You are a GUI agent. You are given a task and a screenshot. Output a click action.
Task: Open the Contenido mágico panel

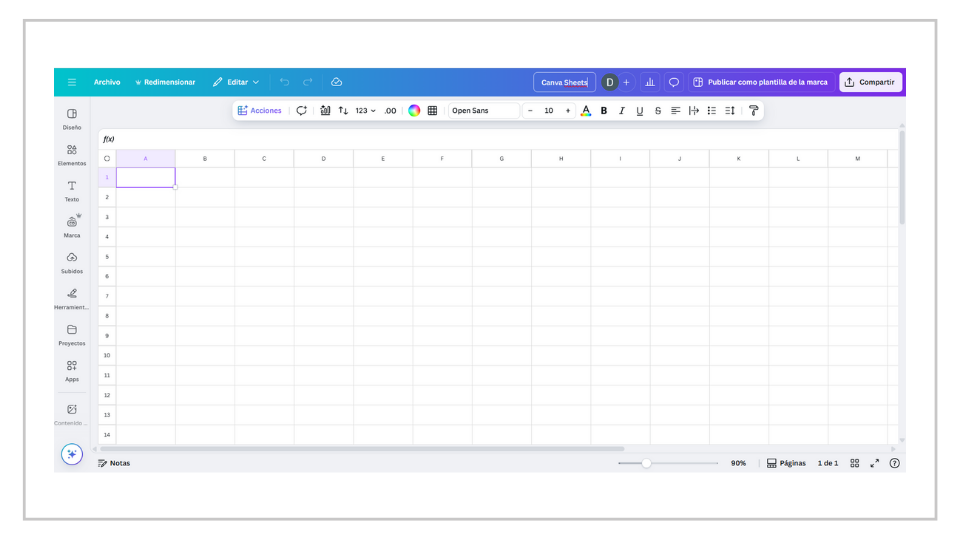coord(72,414)
